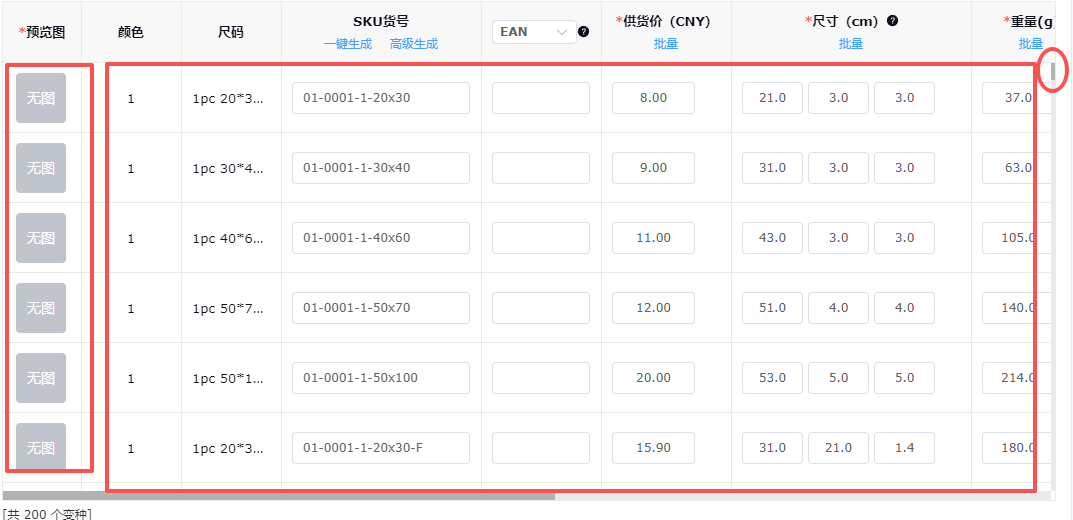Click the weight field showing 105.0

1017,237
